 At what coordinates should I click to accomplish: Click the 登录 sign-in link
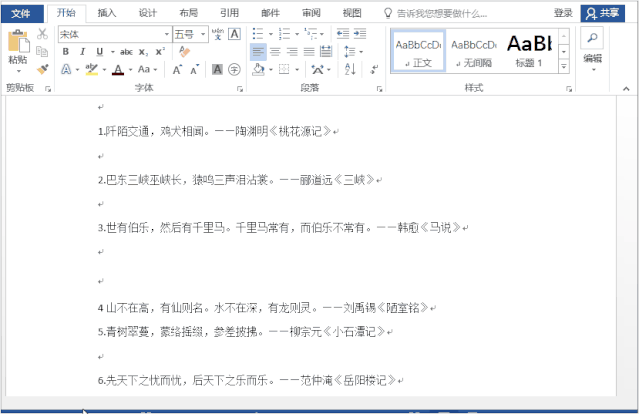coord(563,13)
